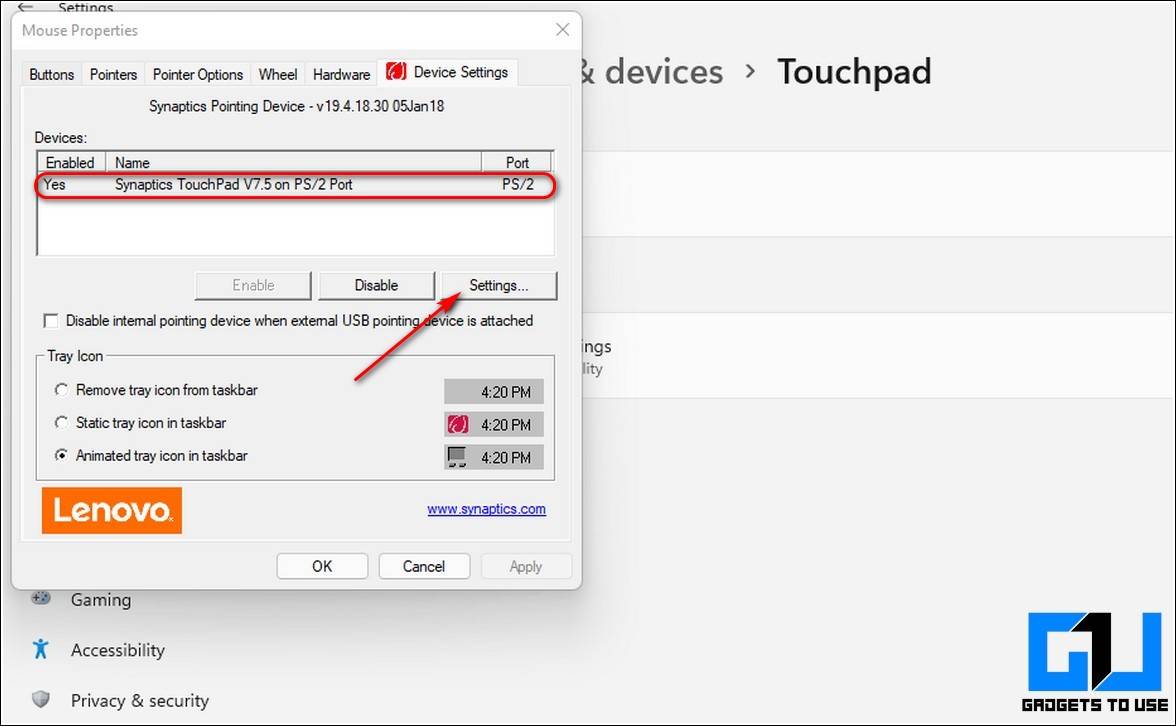
Task: Click the Lenovo logo image
Action: tap(112, 510)
